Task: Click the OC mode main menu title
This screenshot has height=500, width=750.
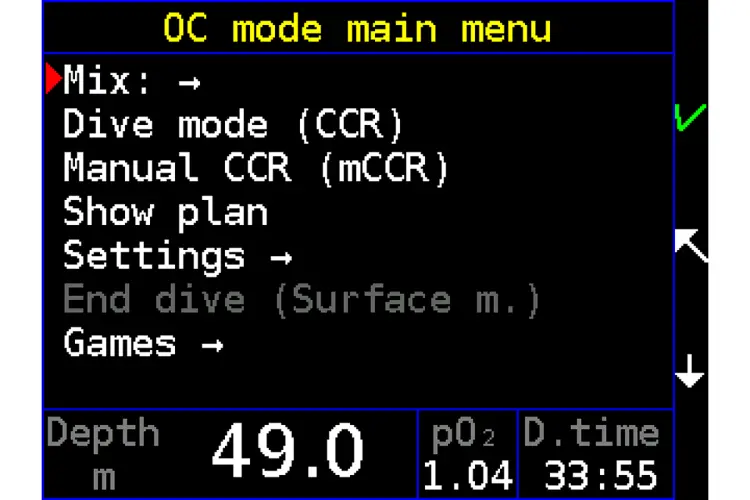Action: click(357, 28)
